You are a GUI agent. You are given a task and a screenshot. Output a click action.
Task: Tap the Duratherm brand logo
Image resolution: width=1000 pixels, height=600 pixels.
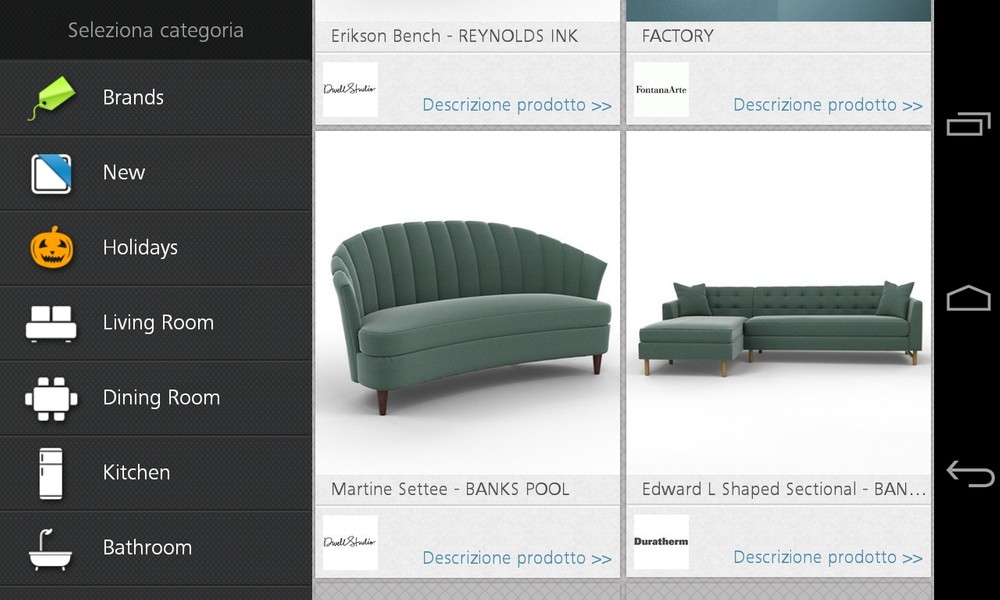point(661,542)
